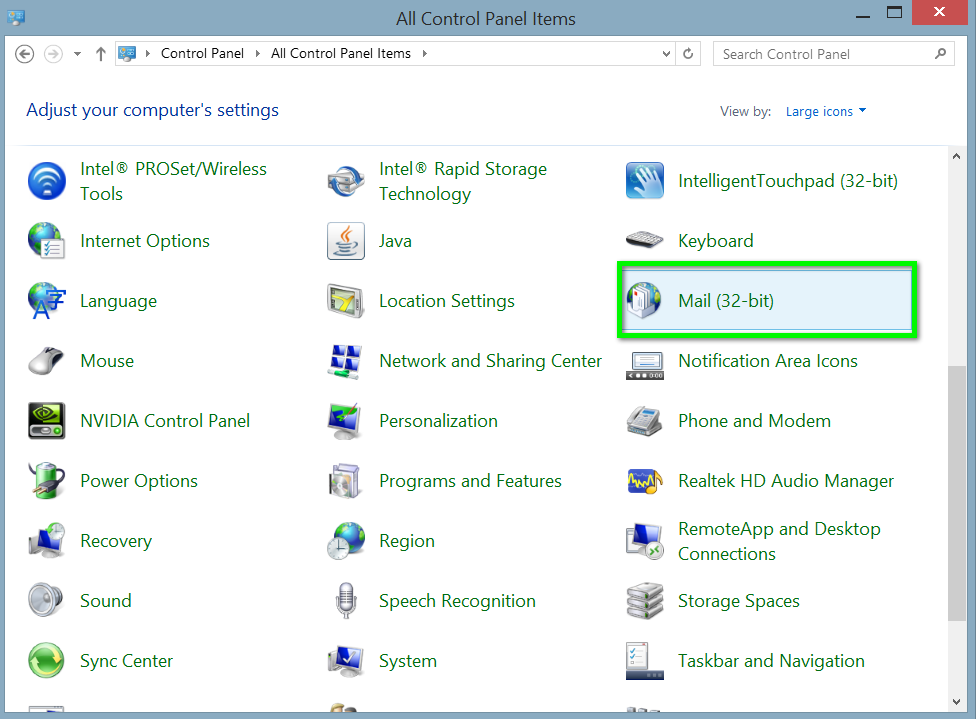
Task: Open the Internet Options link
Action: pyautogui.click(x=145, y=241)
